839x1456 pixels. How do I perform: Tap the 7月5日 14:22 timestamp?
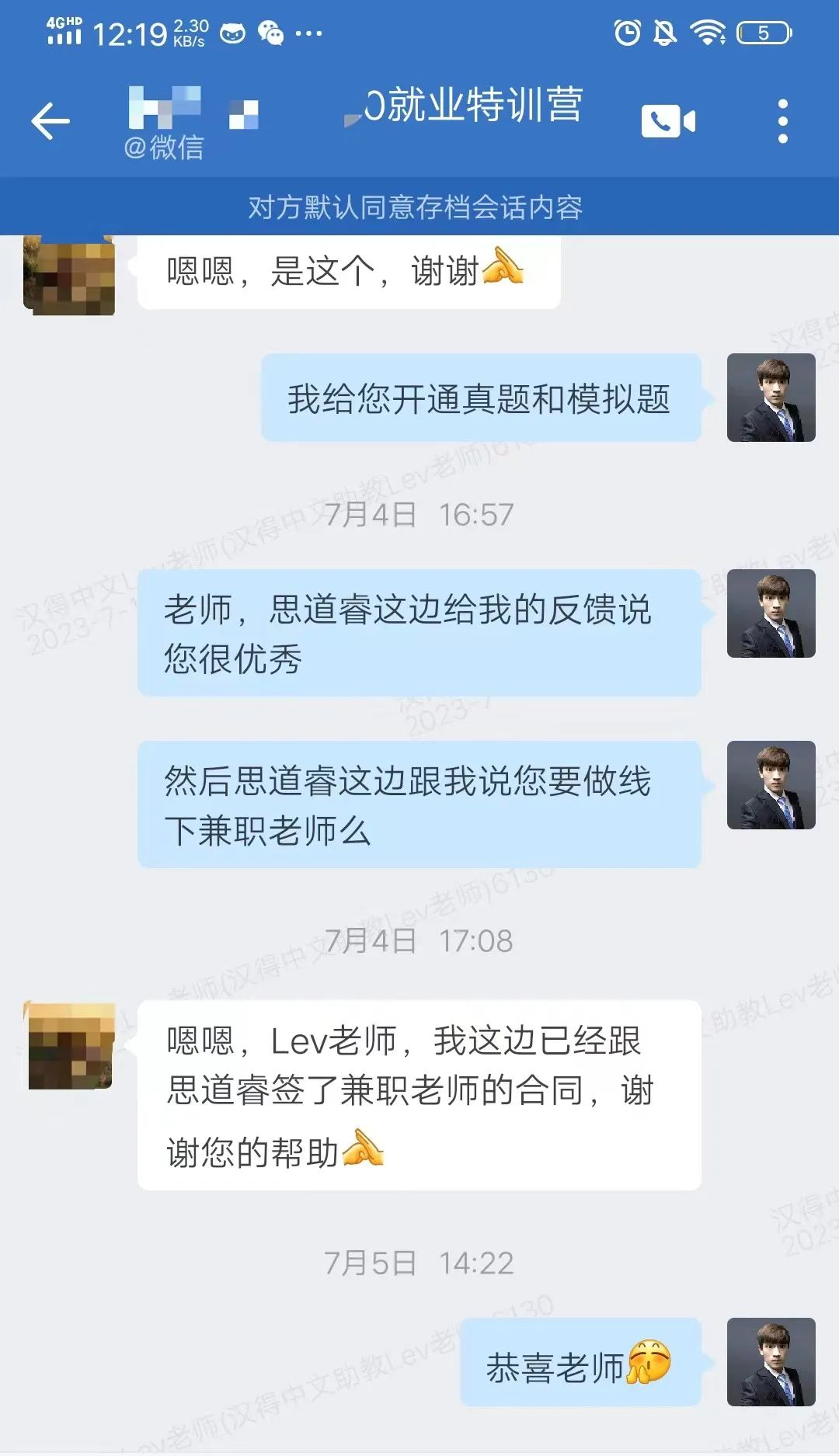pos(419,1263)
